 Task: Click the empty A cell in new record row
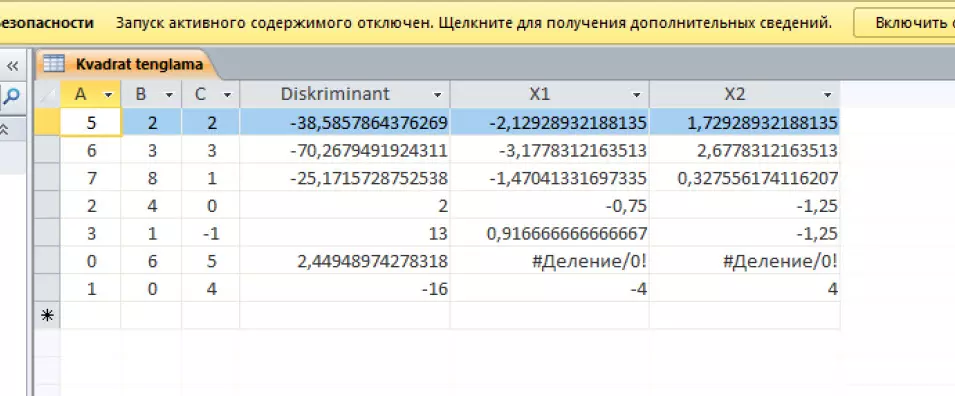pos(91,316)
